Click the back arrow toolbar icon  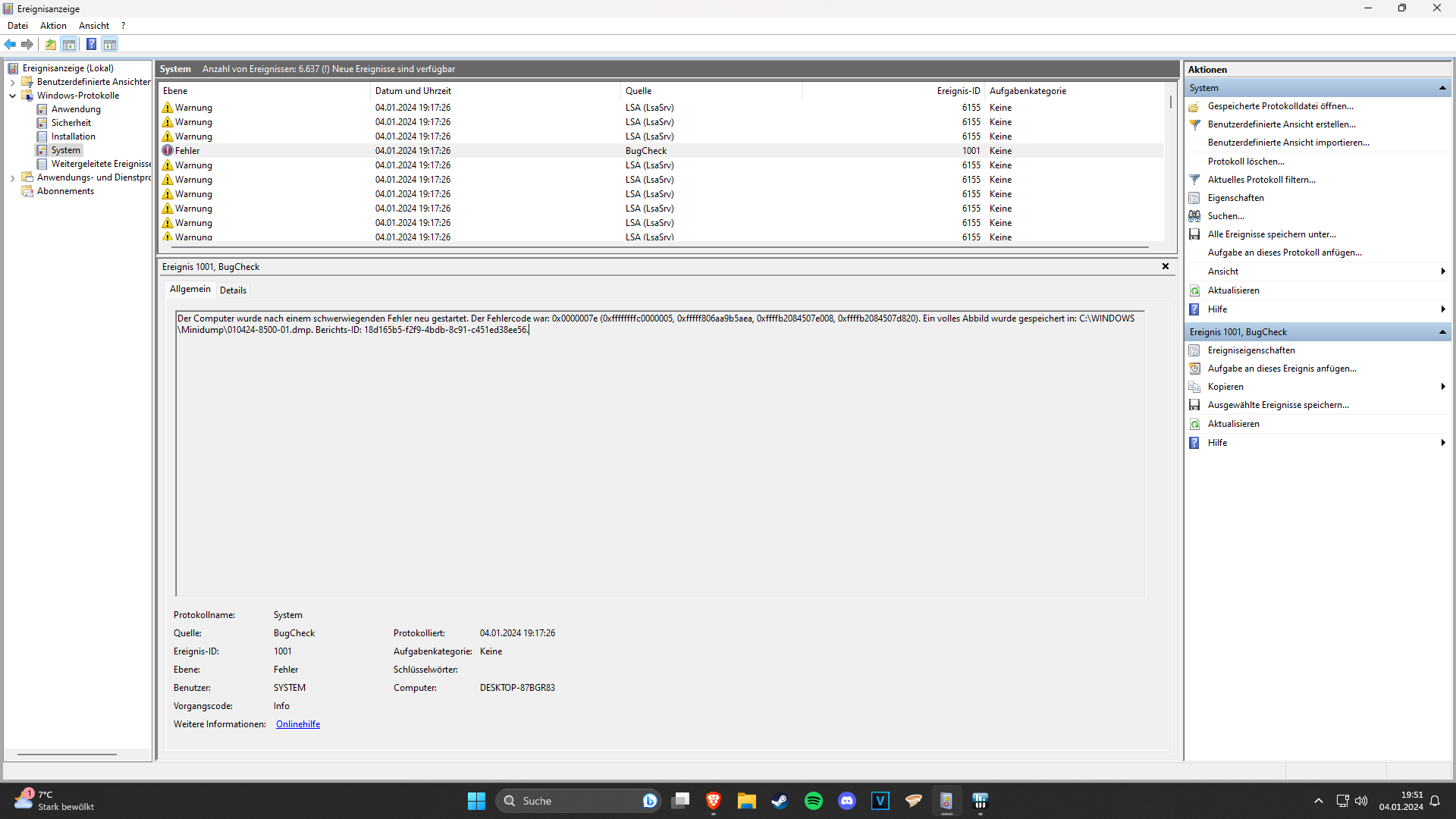[10, 45]
